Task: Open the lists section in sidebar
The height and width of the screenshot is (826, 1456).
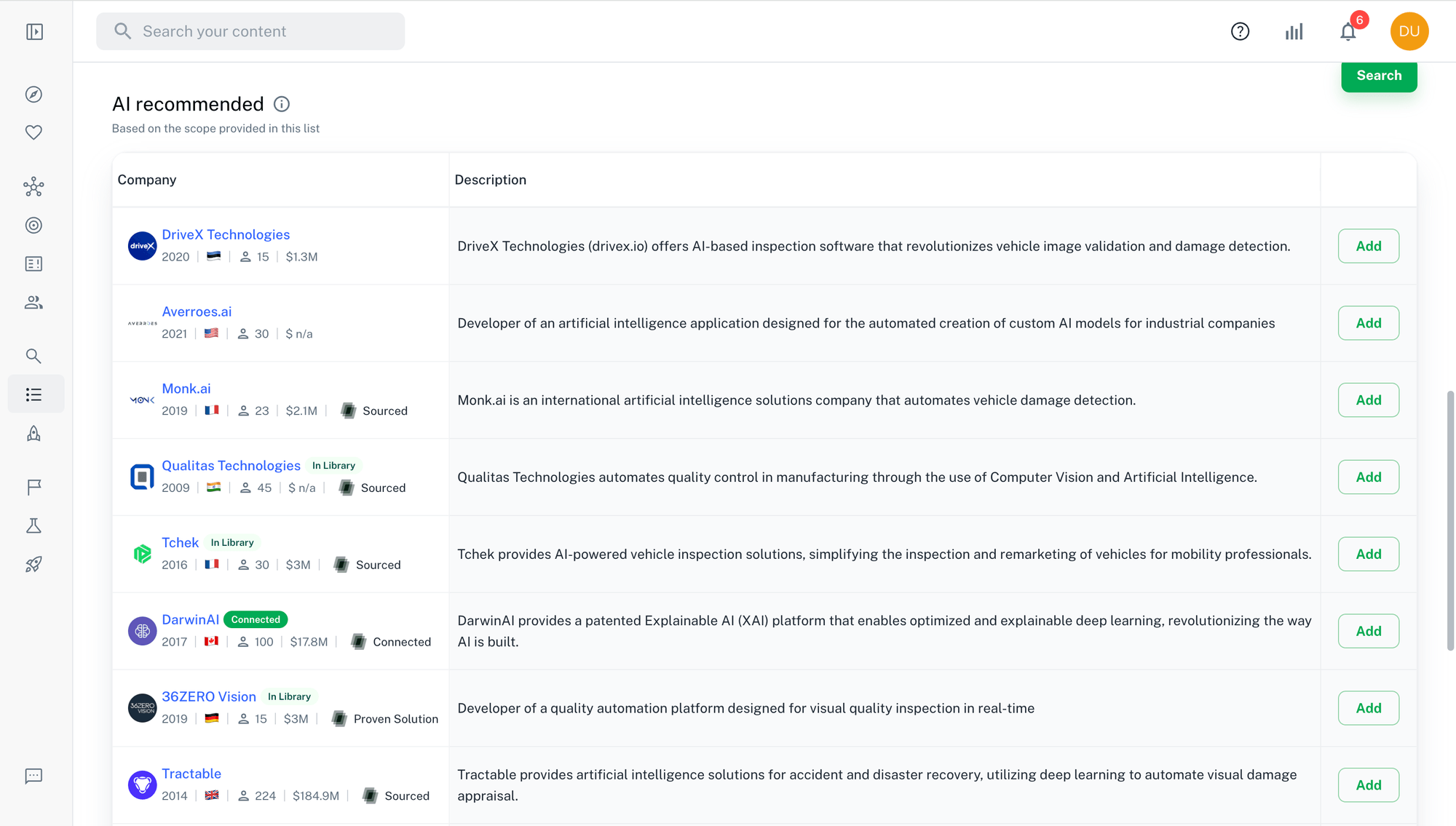Action: pyautogui.click(x=34, y=394)
